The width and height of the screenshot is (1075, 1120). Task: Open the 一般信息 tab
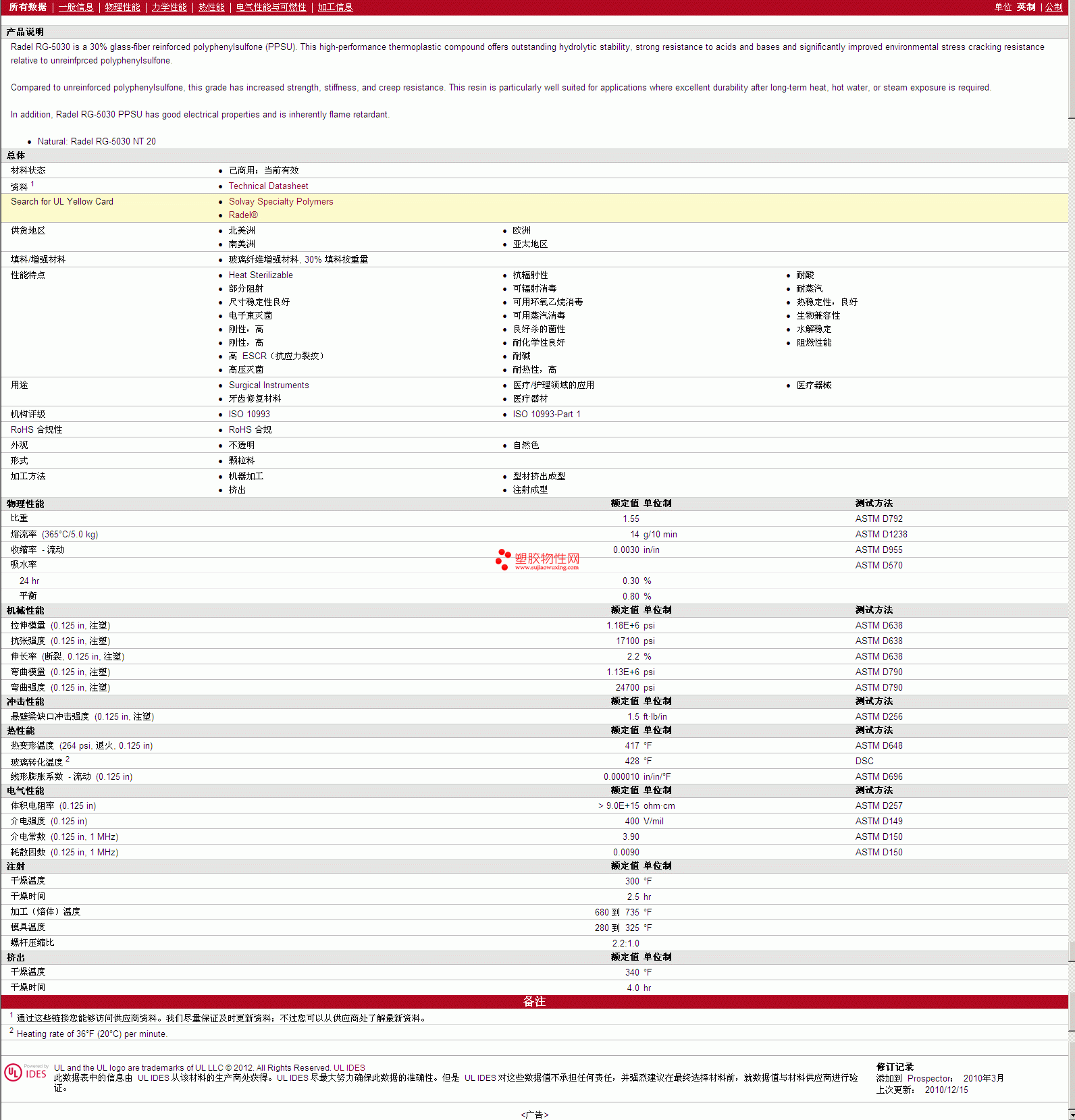(x=76, y=7)
